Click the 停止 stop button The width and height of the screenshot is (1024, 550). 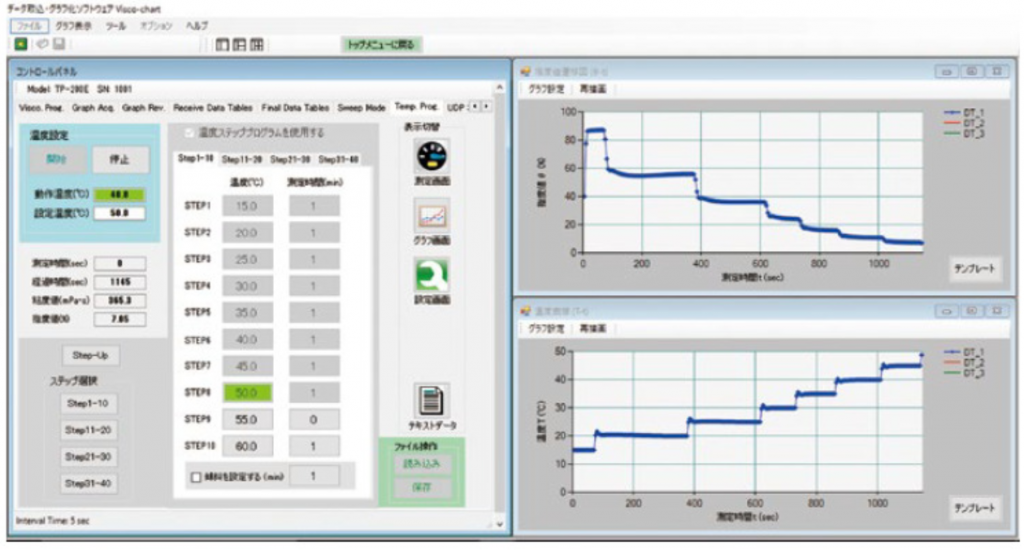[121, 159]
